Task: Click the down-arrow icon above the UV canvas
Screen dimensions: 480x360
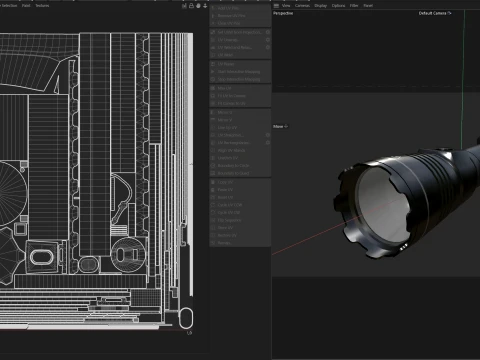Action: [205, 6]
